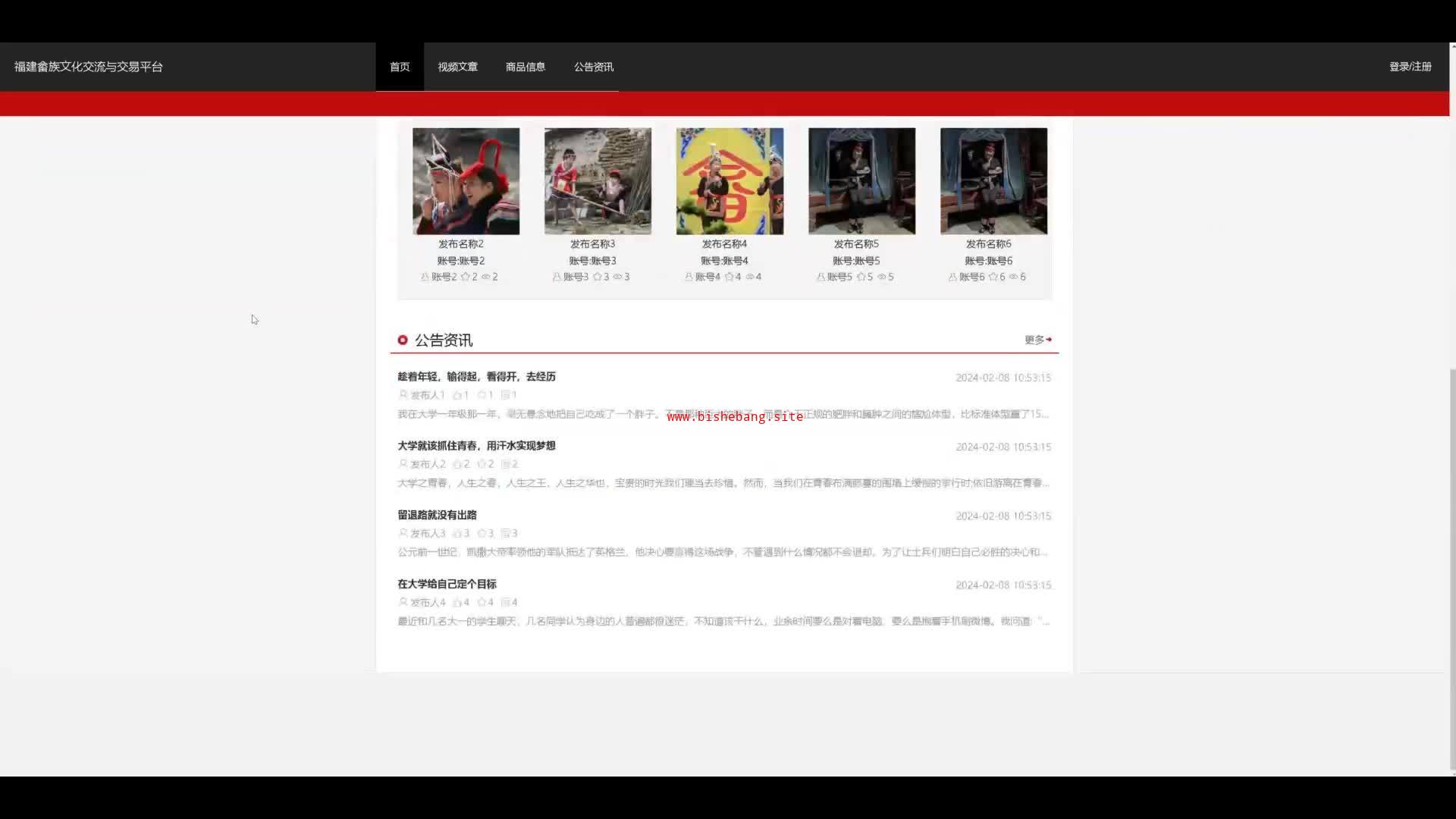Open thumbnail image of 发布名称4
The width and height of the screenshot is (1456, 819).
coord(730,181)
